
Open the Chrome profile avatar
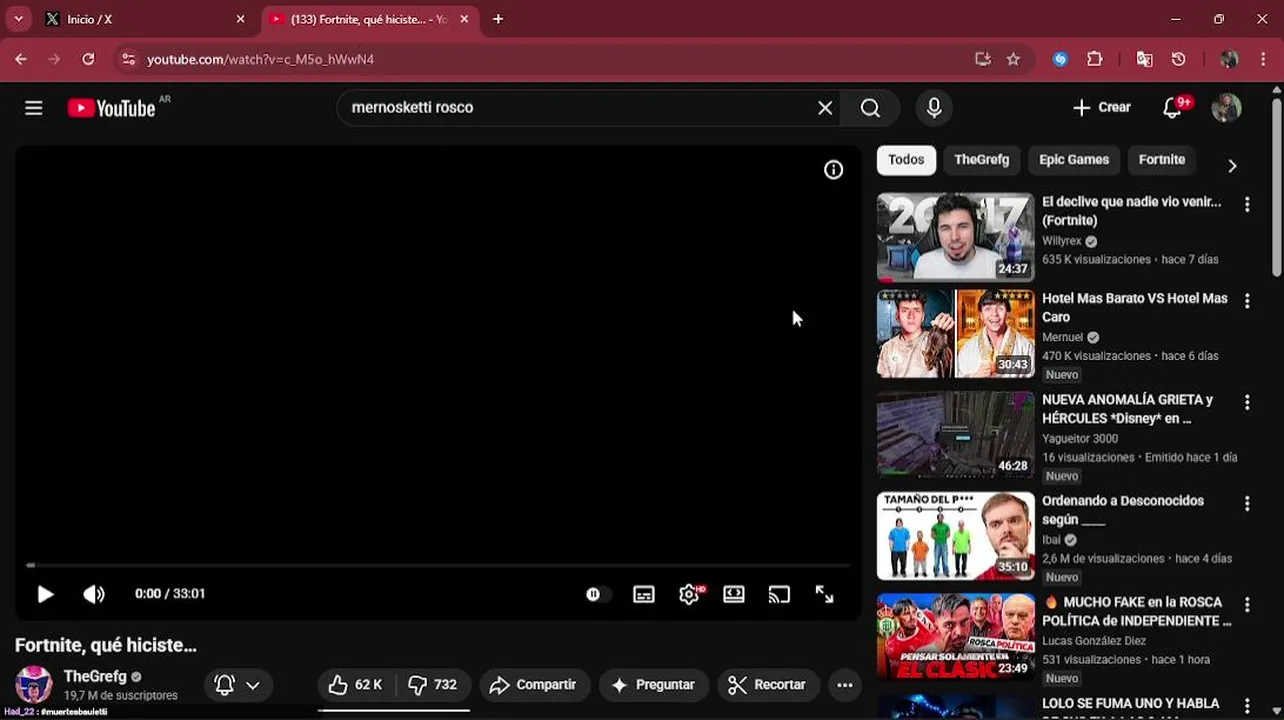(1230, 59)
